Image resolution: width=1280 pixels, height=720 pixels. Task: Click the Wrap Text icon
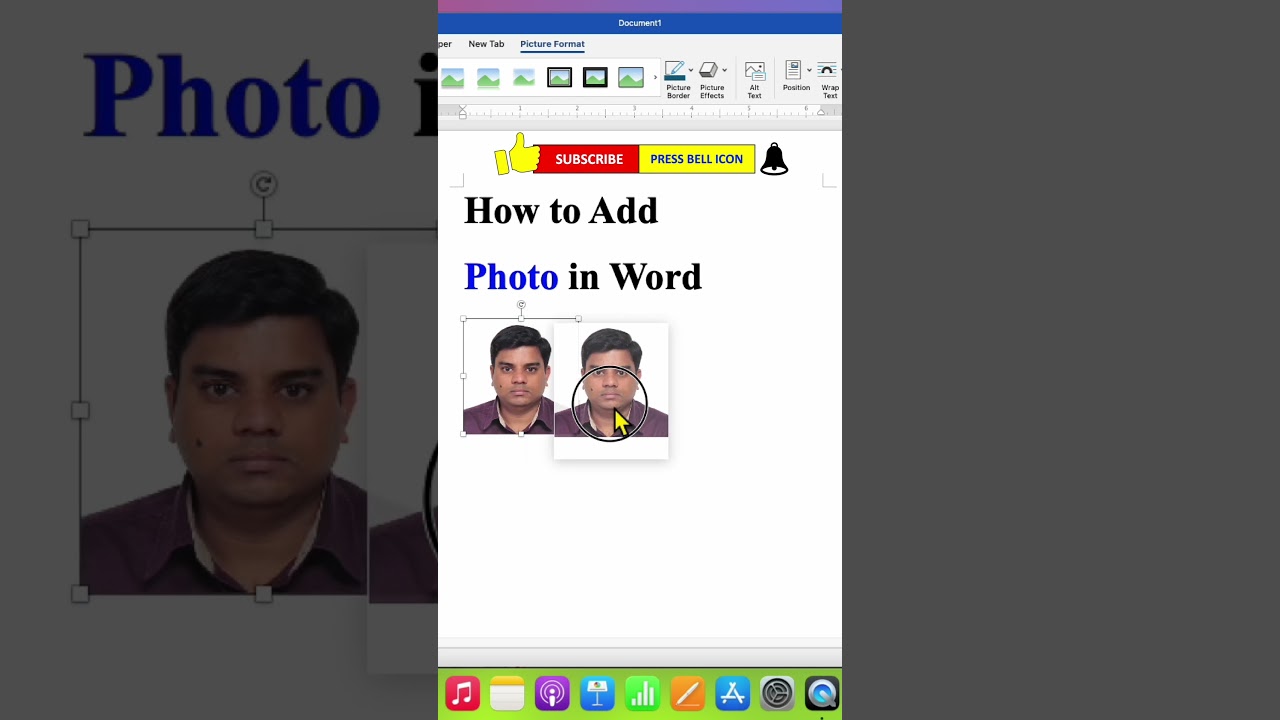point(828,70)
